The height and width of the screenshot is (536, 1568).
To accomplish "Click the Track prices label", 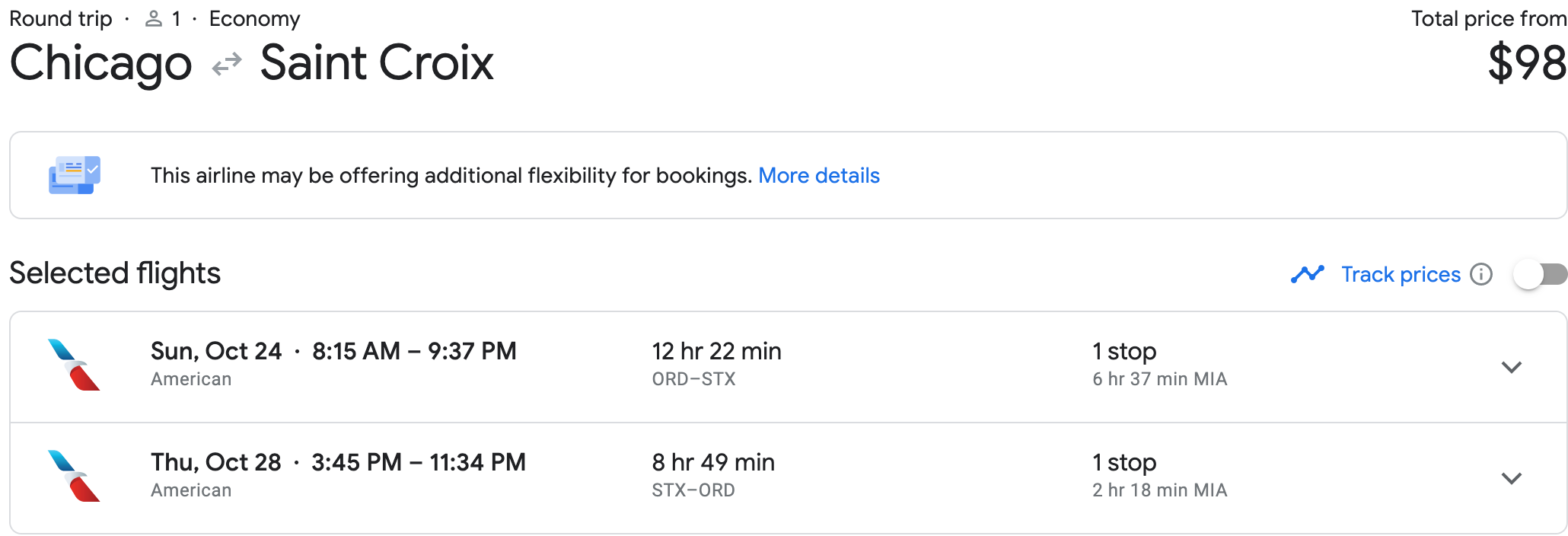I will tap(1401, 274).
